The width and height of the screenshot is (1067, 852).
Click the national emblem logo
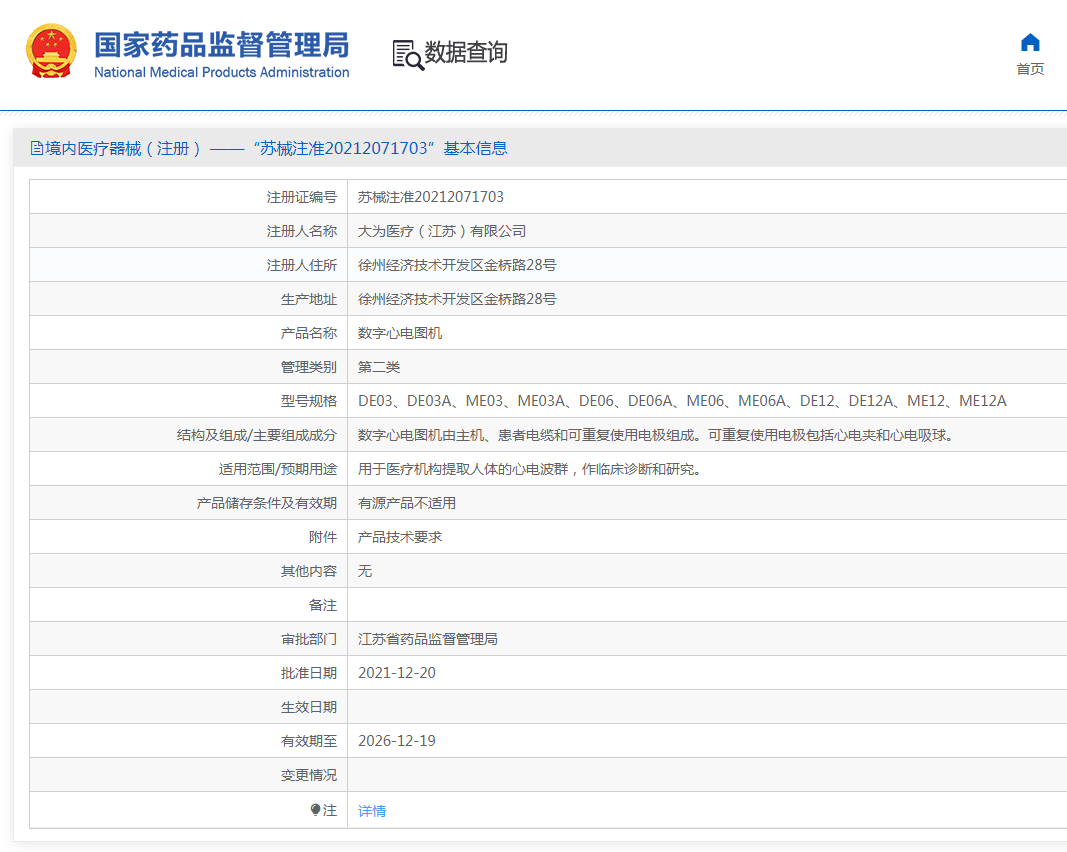pyautogui.click(x=51, y=52)
